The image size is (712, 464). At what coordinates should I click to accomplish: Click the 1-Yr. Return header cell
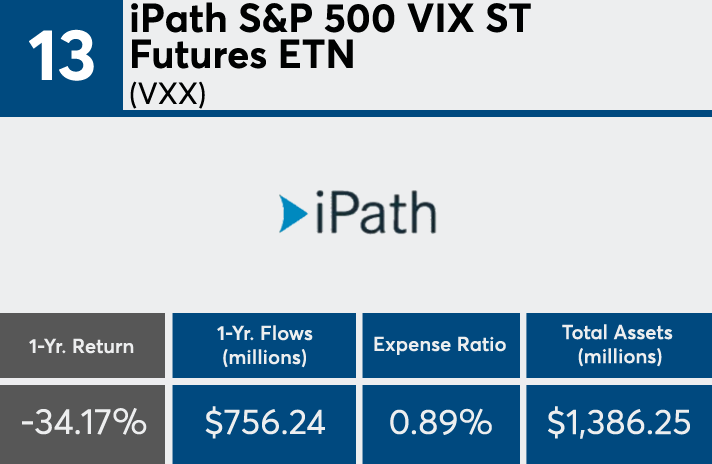click(82, 345)
